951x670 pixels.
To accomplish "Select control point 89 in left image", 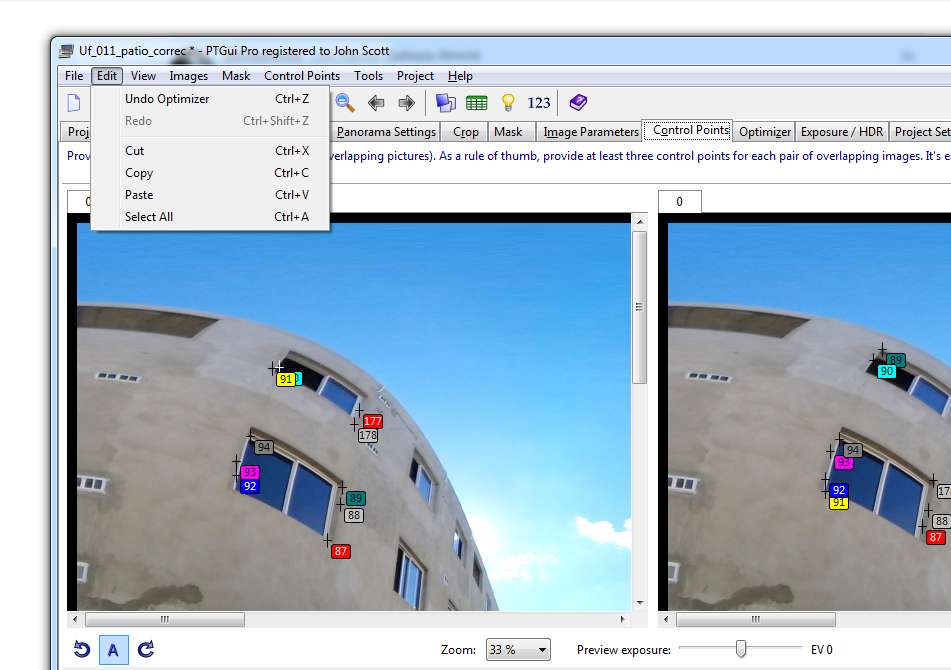I will click(355, 498).
